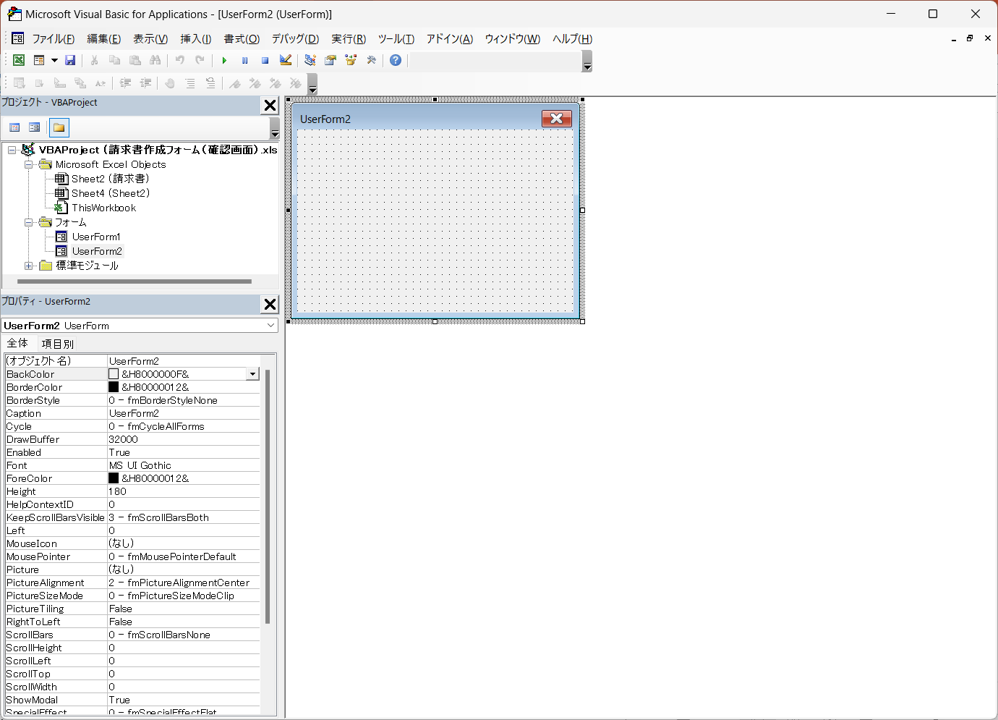Click the BackColor color swatch
The image size is (998, 720).
(114, 374)
